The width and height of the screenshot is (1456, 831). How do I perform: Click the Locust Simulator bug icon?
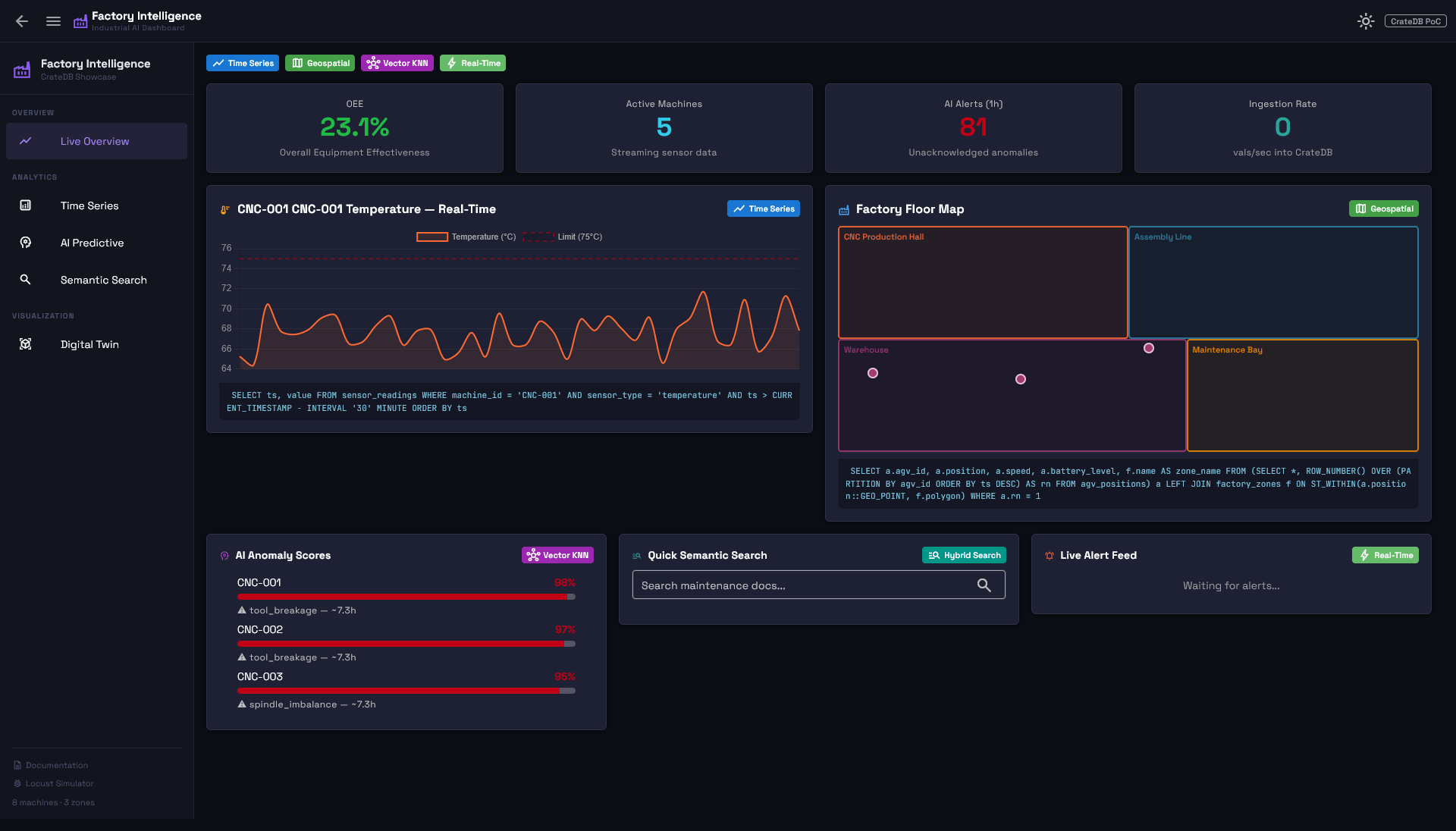point(17,783)
